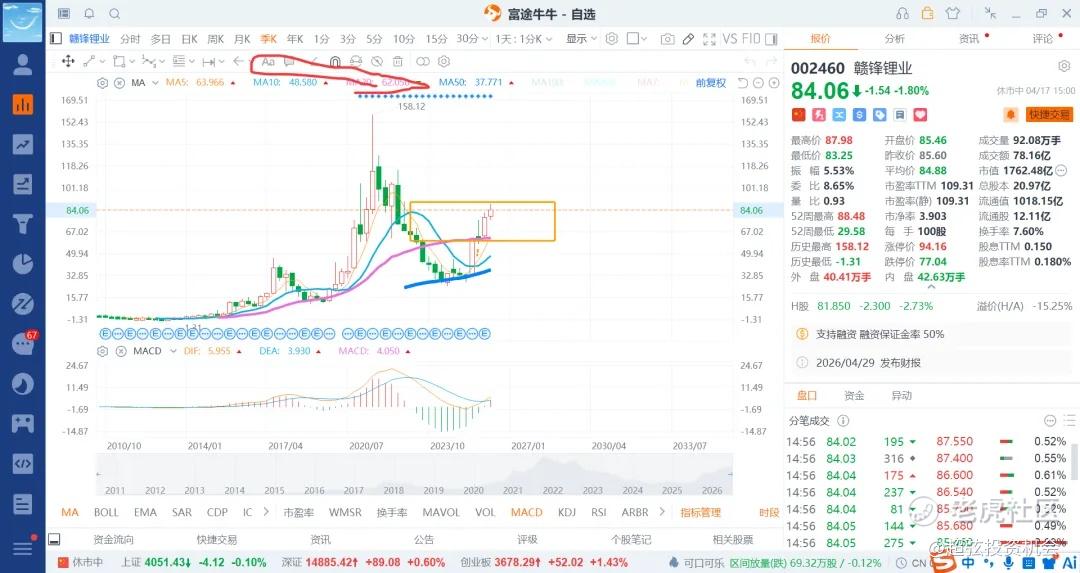This screenshot has width=1080, height=573.
Task: Expand the 30分 timeframe dropdown
Action: 472,39
